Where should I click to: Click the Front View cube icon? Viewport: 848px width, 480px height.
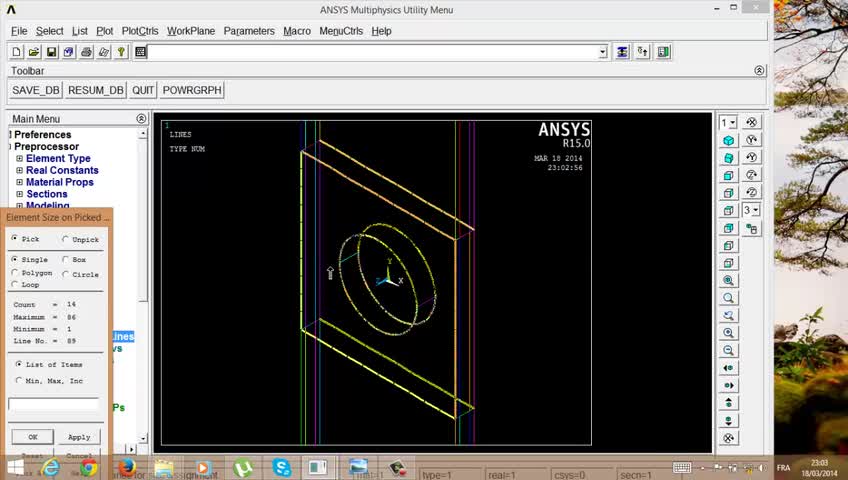(x=728, y=176)
